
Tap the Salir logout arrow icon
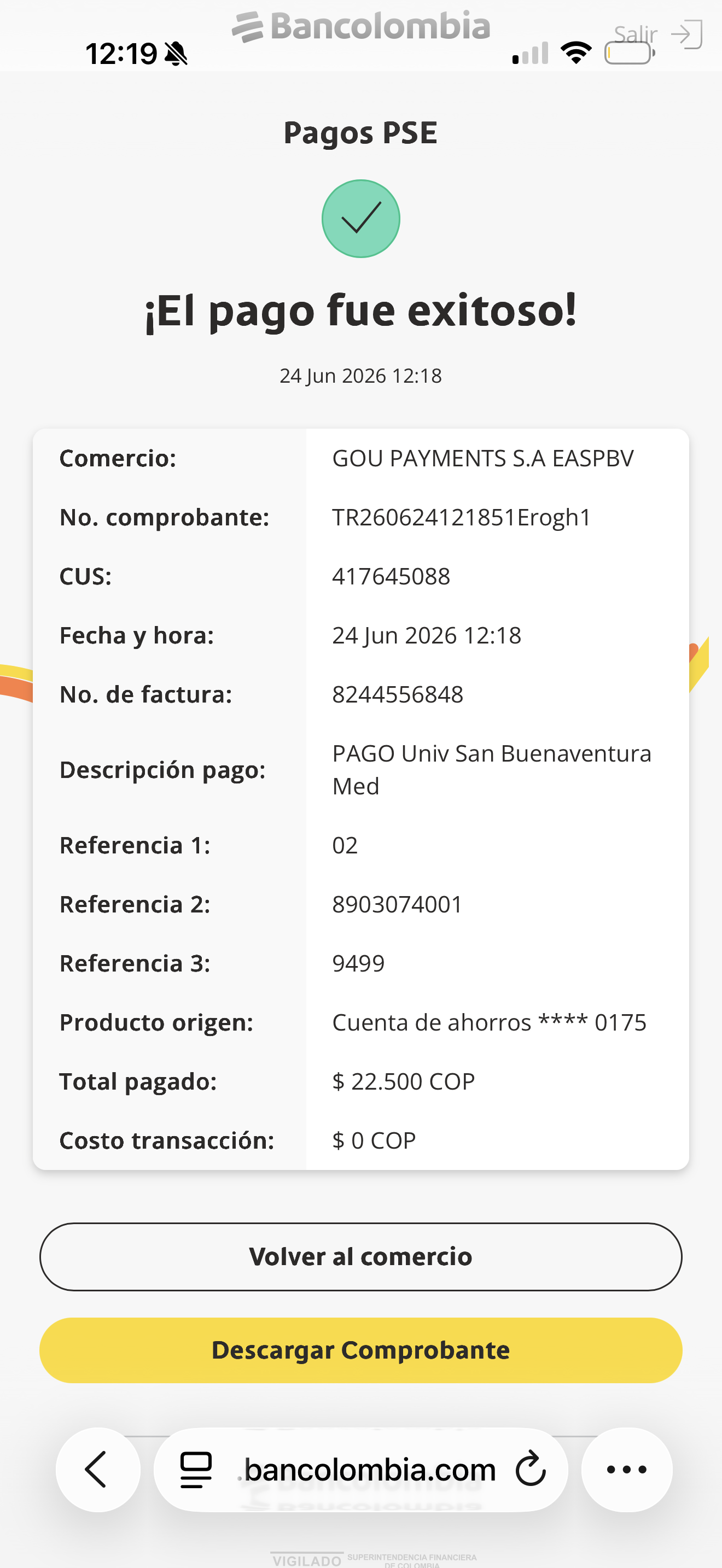tap(686, 34)
